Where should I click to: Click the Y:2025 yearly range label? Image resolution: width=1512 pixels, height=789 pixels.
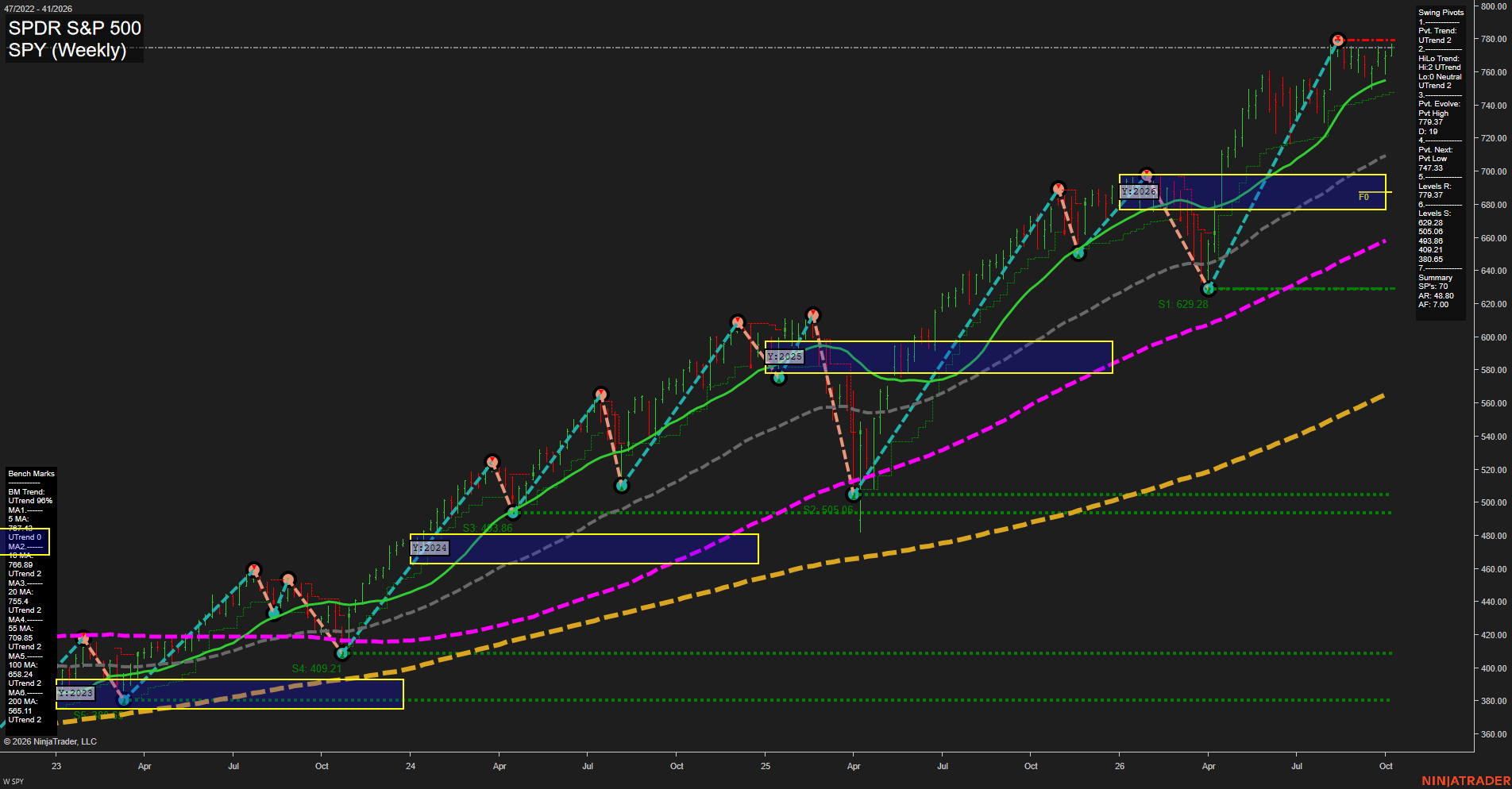pos(785,356)
